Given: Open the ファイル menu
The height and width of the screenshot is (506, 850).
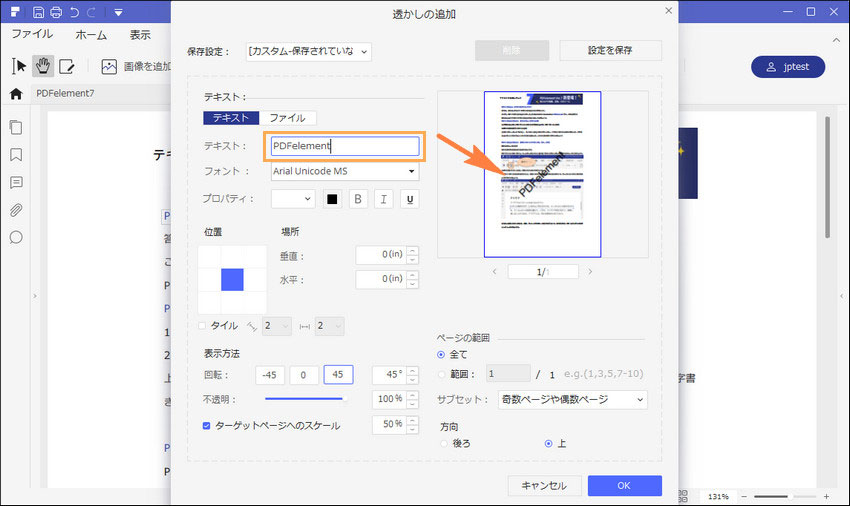Looking at the screenshot, I should coord(32,34).
